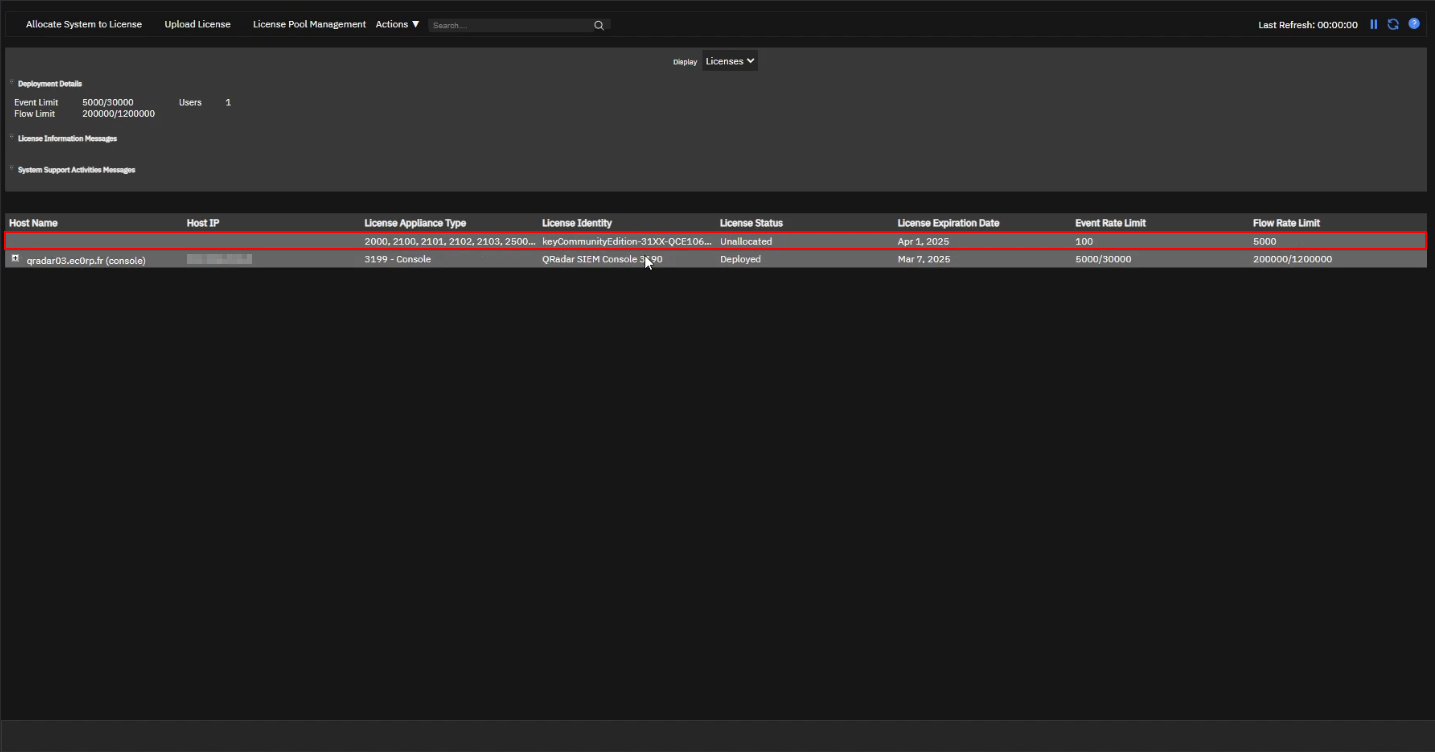This screenshot has width=1435, height=752.
Task: Click the QRadar SIEM Console license identity
Action: point(602,259)
